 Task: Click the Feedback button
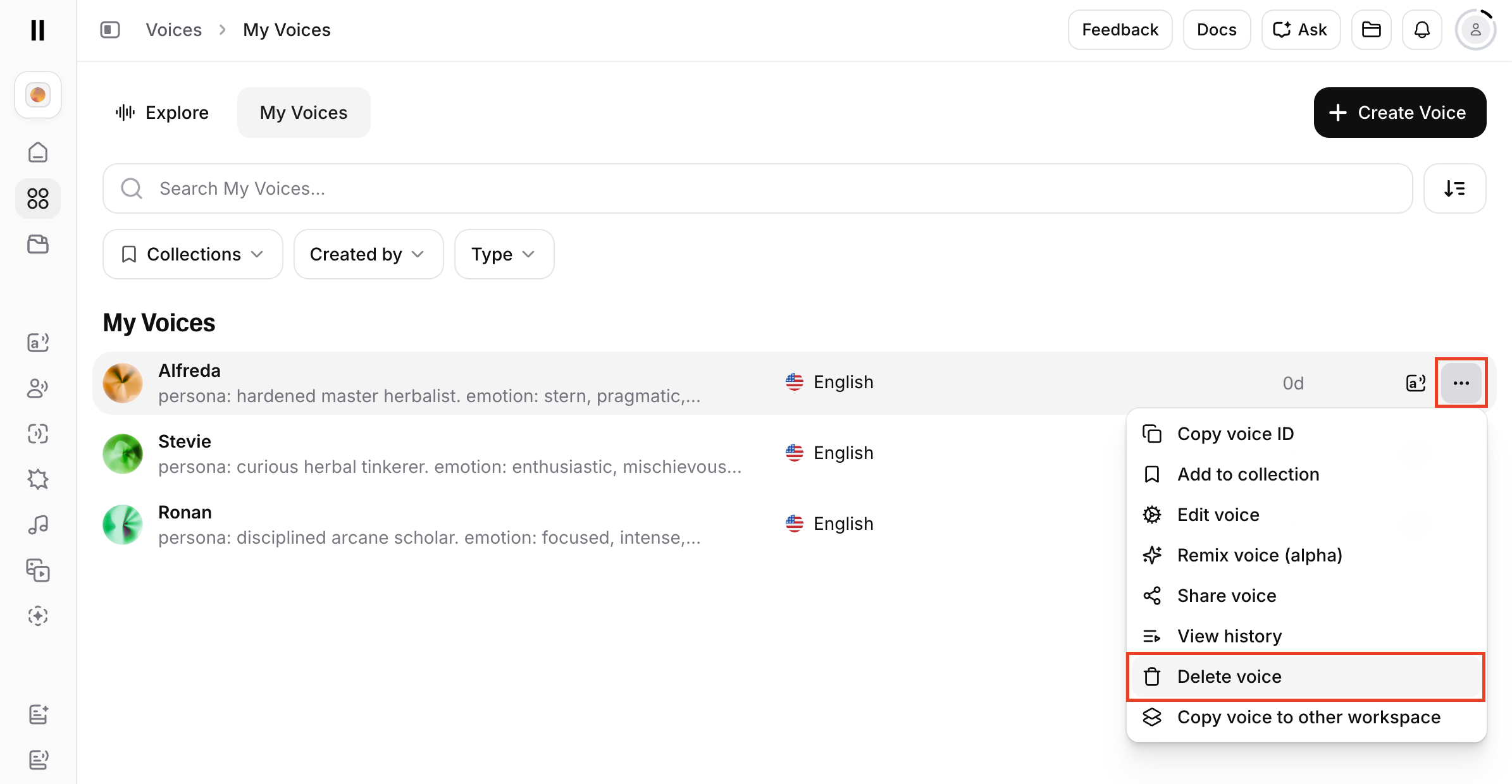[1120, 30]
